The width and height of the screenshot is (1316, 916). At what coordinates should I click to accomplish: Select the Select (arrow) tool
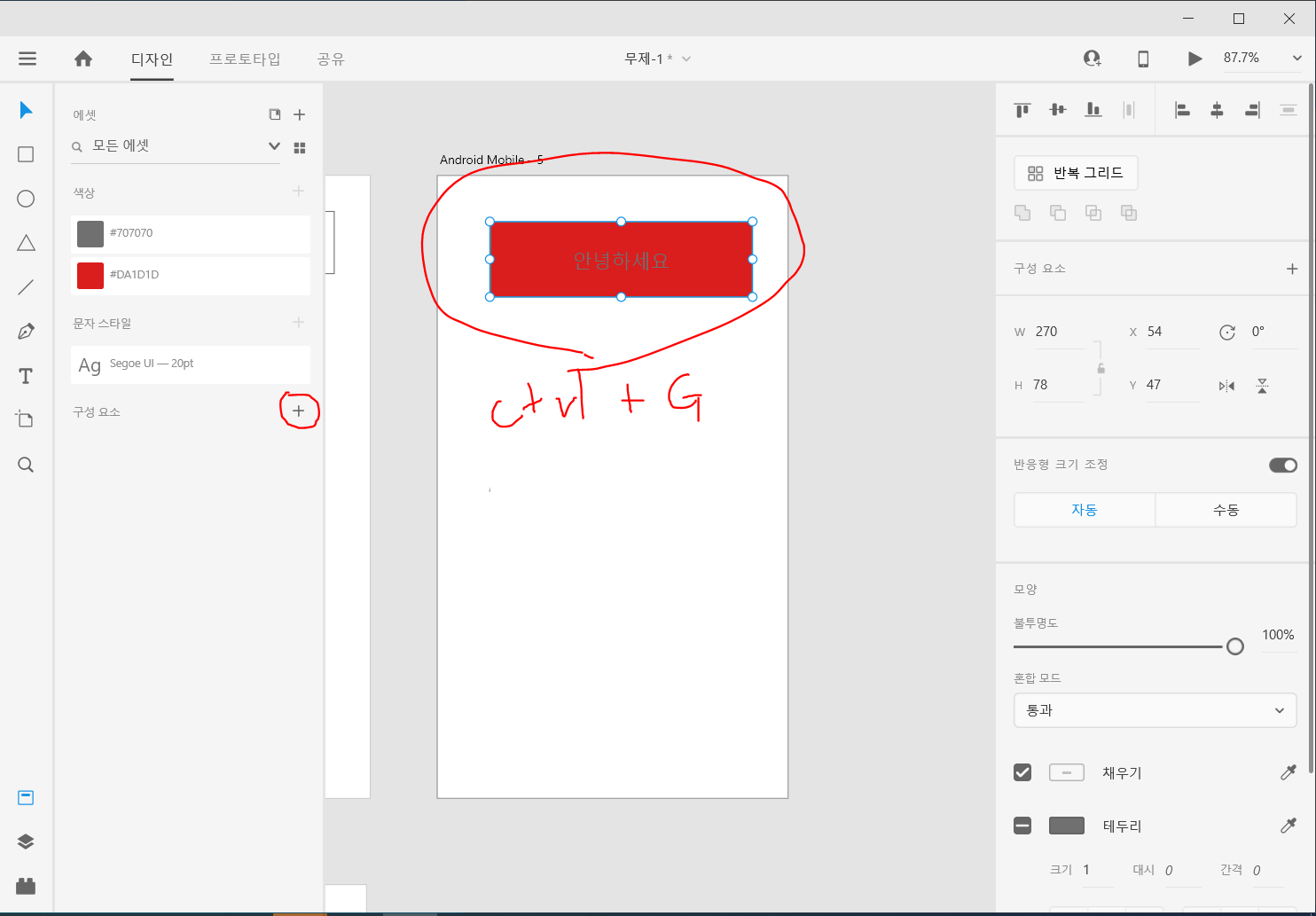(x=26, y=110)
